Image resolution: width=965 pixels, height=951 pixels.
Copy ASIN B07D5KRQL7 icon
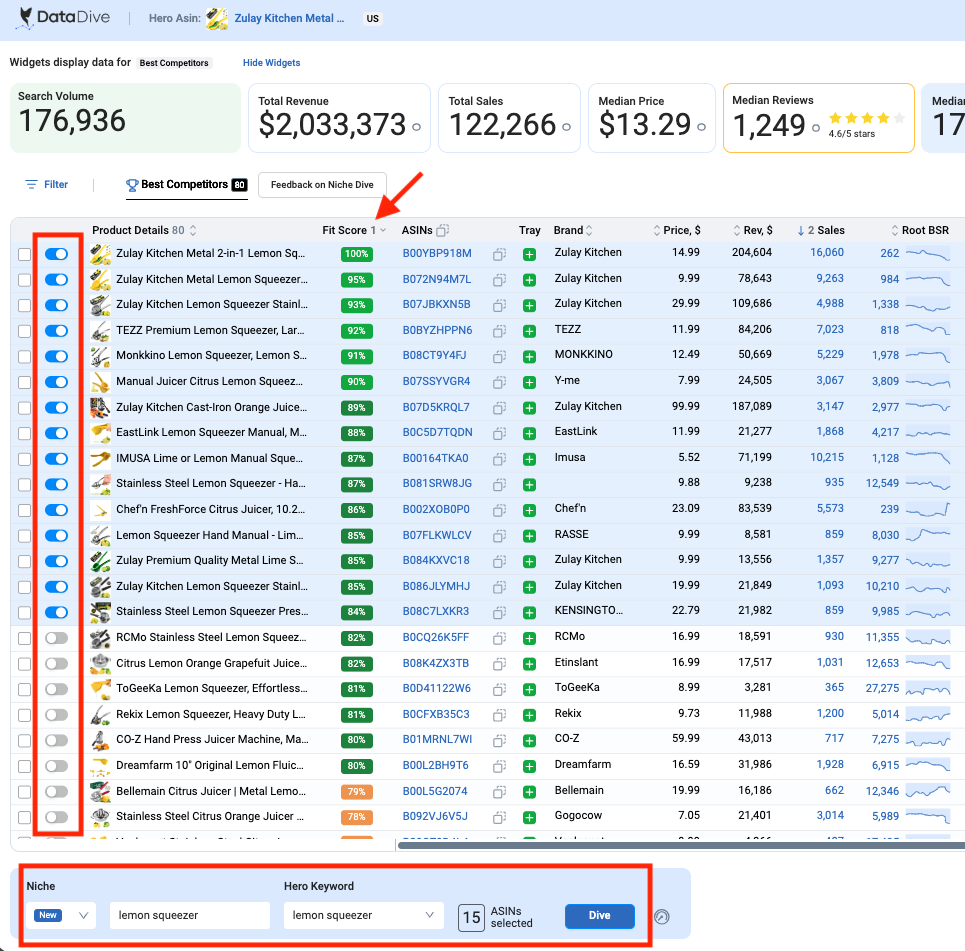click(x=499, y=407)
